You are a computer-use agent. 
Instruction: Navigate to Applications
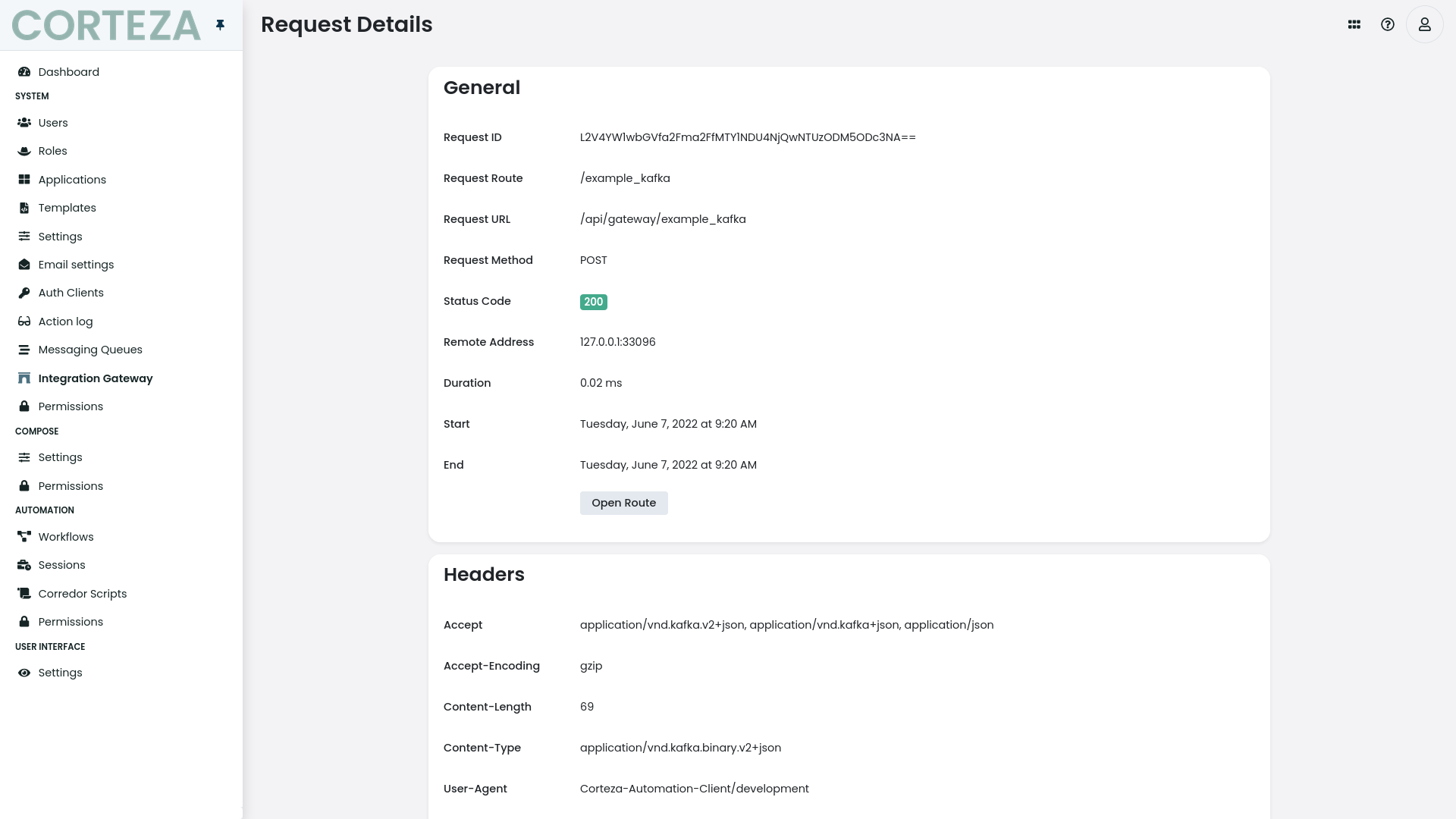[72, 180]
